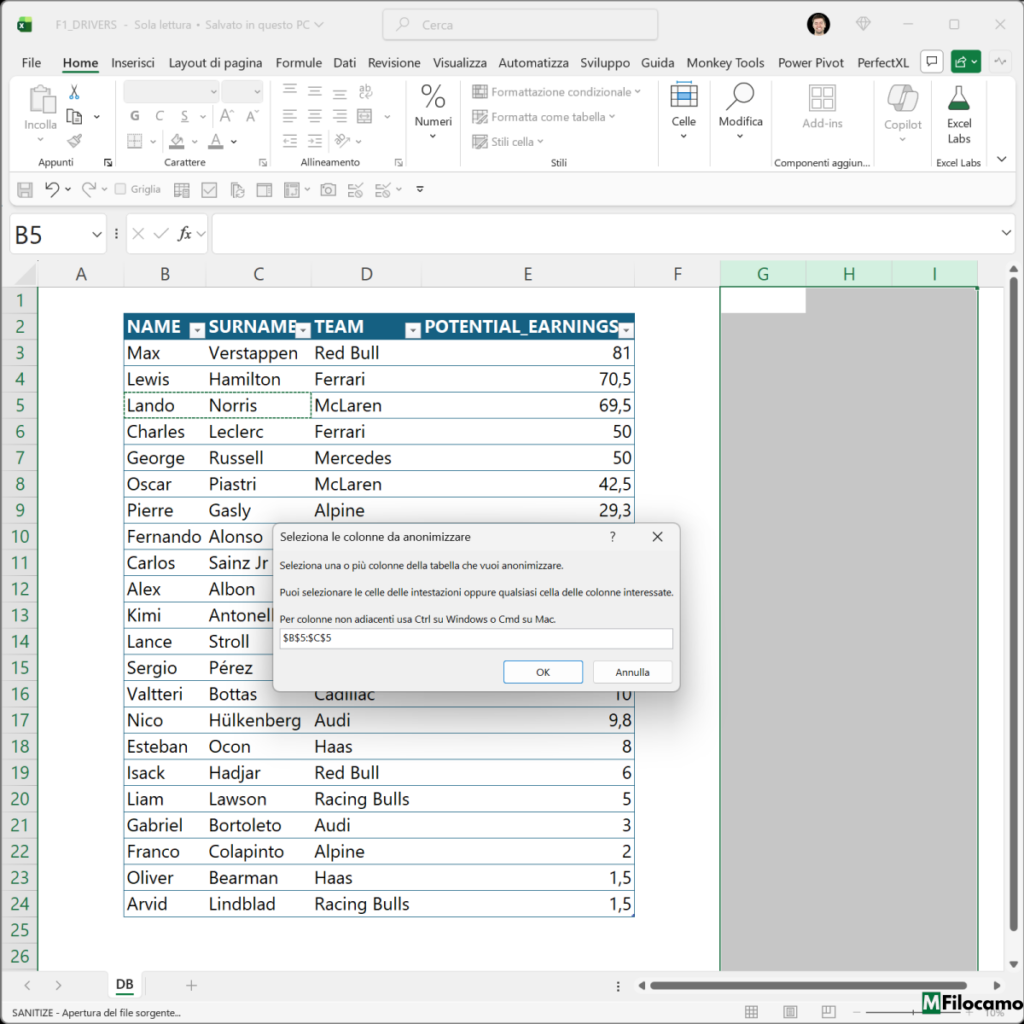Image resolution: width=1024 pixels, height=1024 pixels.
Task: Switch to the Power Pivot tab
Action: point(810,63)
